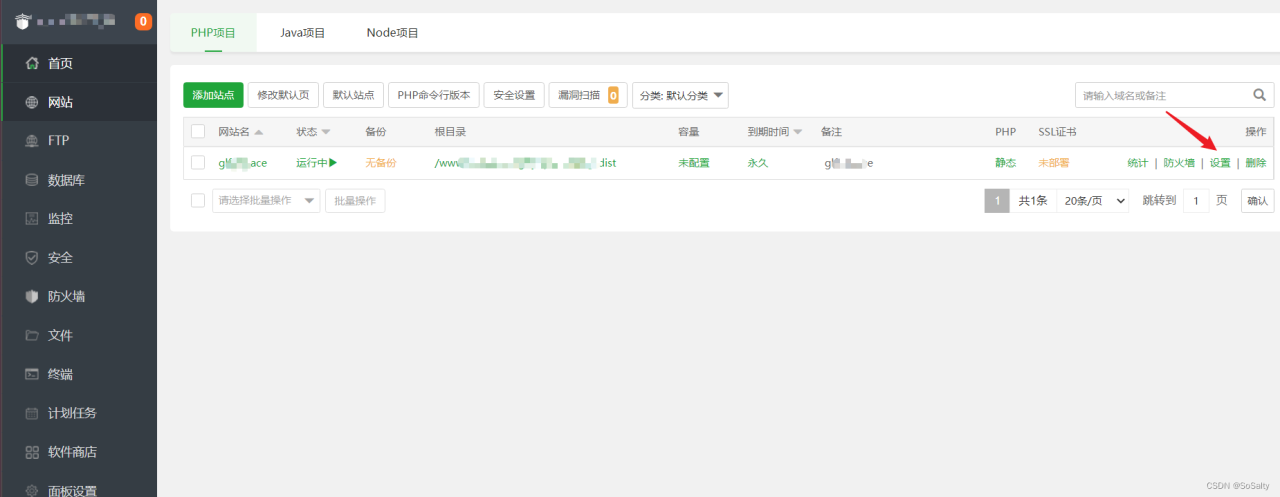Click the green 添加站点 button
The height and width of the screenshot is (497, 1280).
[x=213, y=95]
